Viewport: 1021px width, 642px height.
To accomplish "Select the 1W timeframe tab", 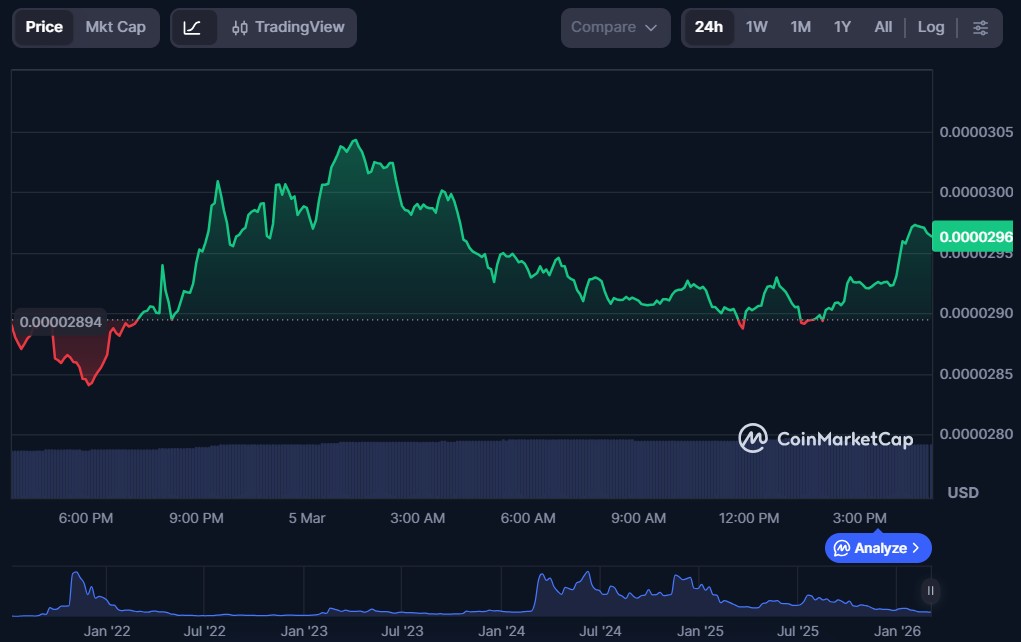I will (x=757, y=28).
